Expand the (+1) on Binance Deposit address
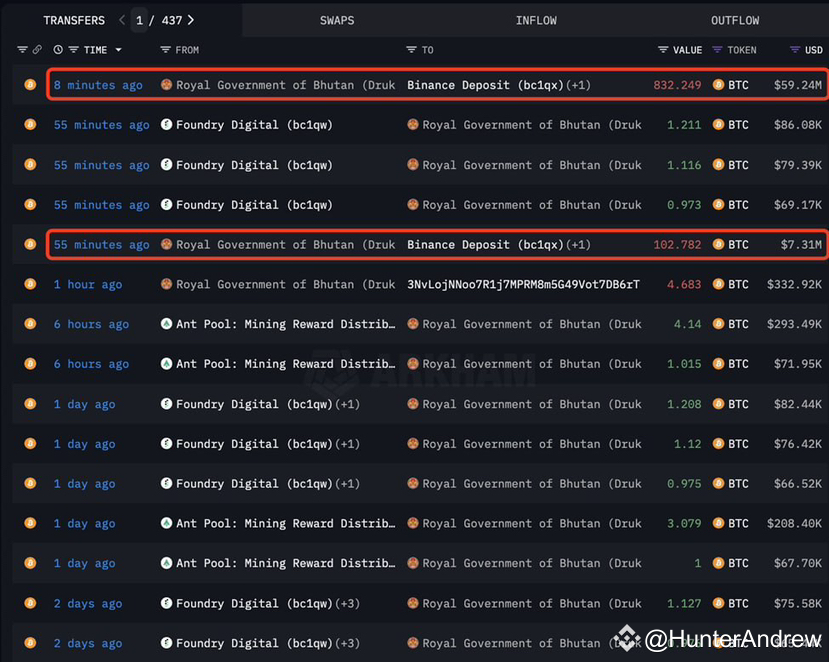Image resolution: width=829 pixels, height=662 pixels. 577,85
